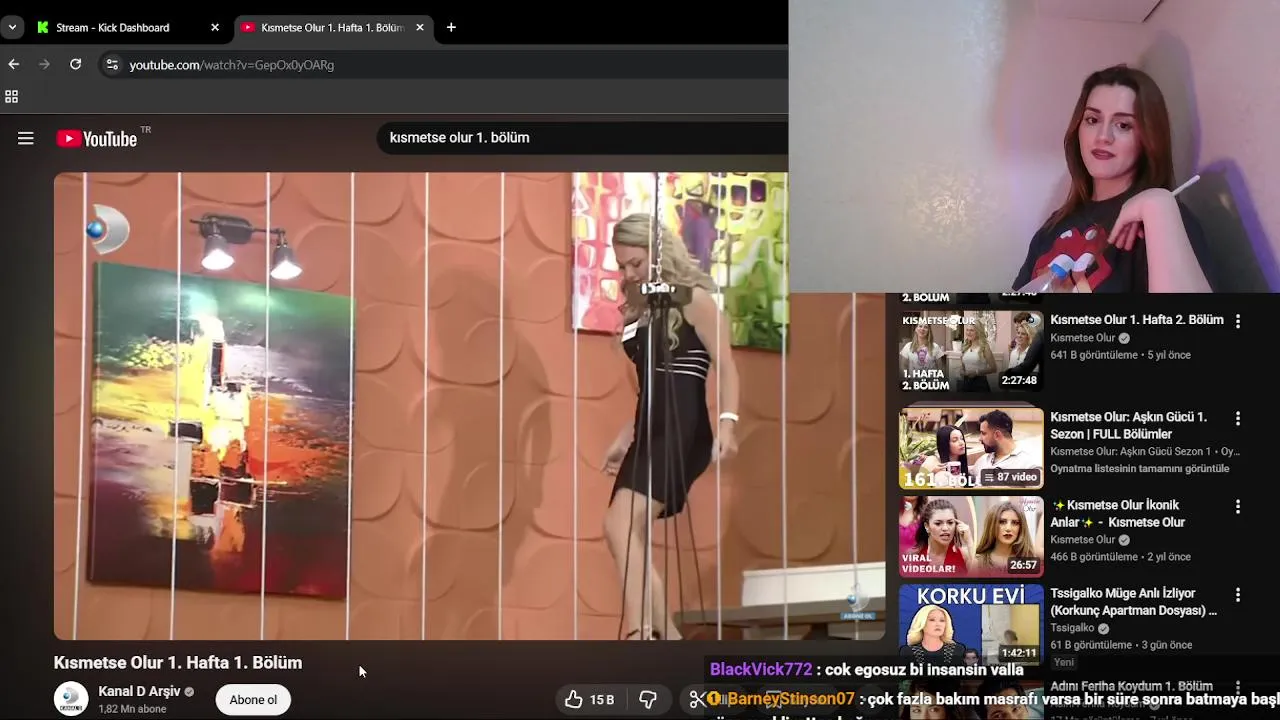1280x720 pixels.
Task: Open the Kısmetse Olur İkonik Anlar thumbnail
Action: point(971,536)
